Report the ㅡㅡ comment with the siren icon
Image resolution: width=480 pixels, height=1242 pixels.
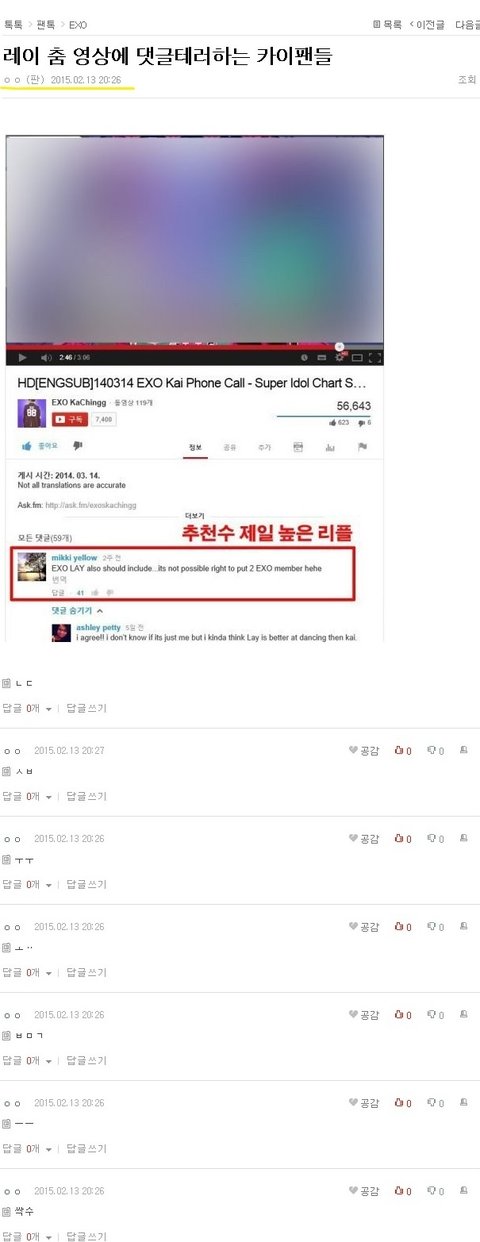464,1103
